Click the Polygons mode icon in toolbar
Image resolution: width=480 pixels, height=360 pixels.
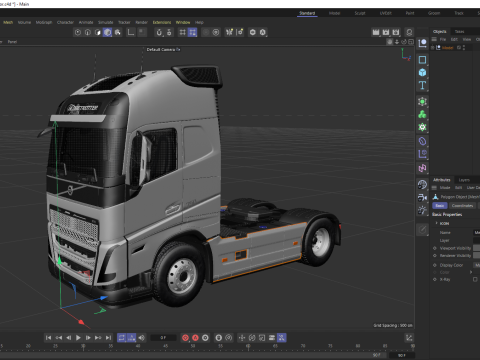[98, 32]
